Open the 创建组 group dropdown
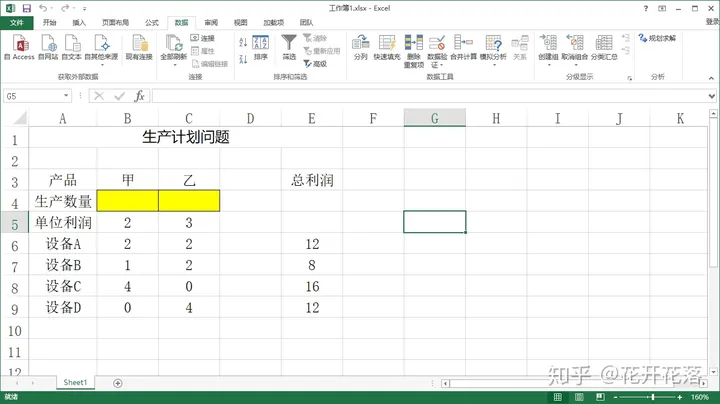Viewport: 720px width, 404px height. (548, 64)
